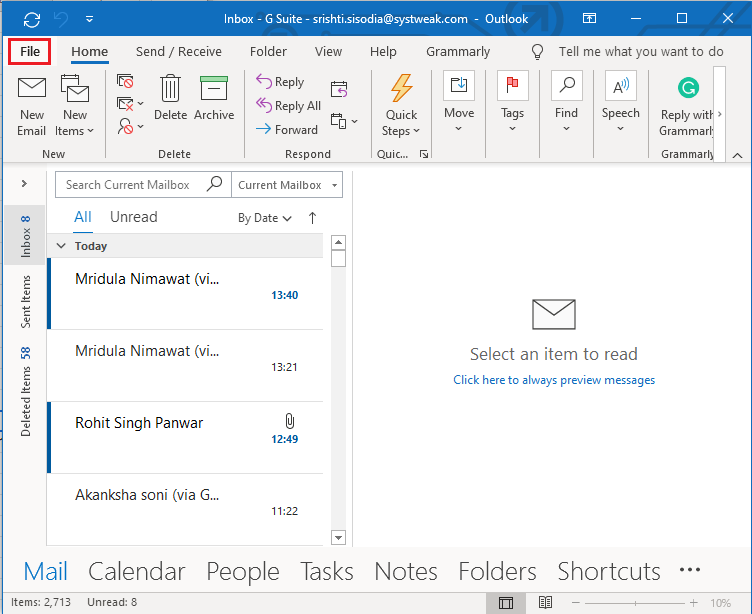Switch to the Home tab
This screenshot has width=752, height=614.
[x=90, y=51]
